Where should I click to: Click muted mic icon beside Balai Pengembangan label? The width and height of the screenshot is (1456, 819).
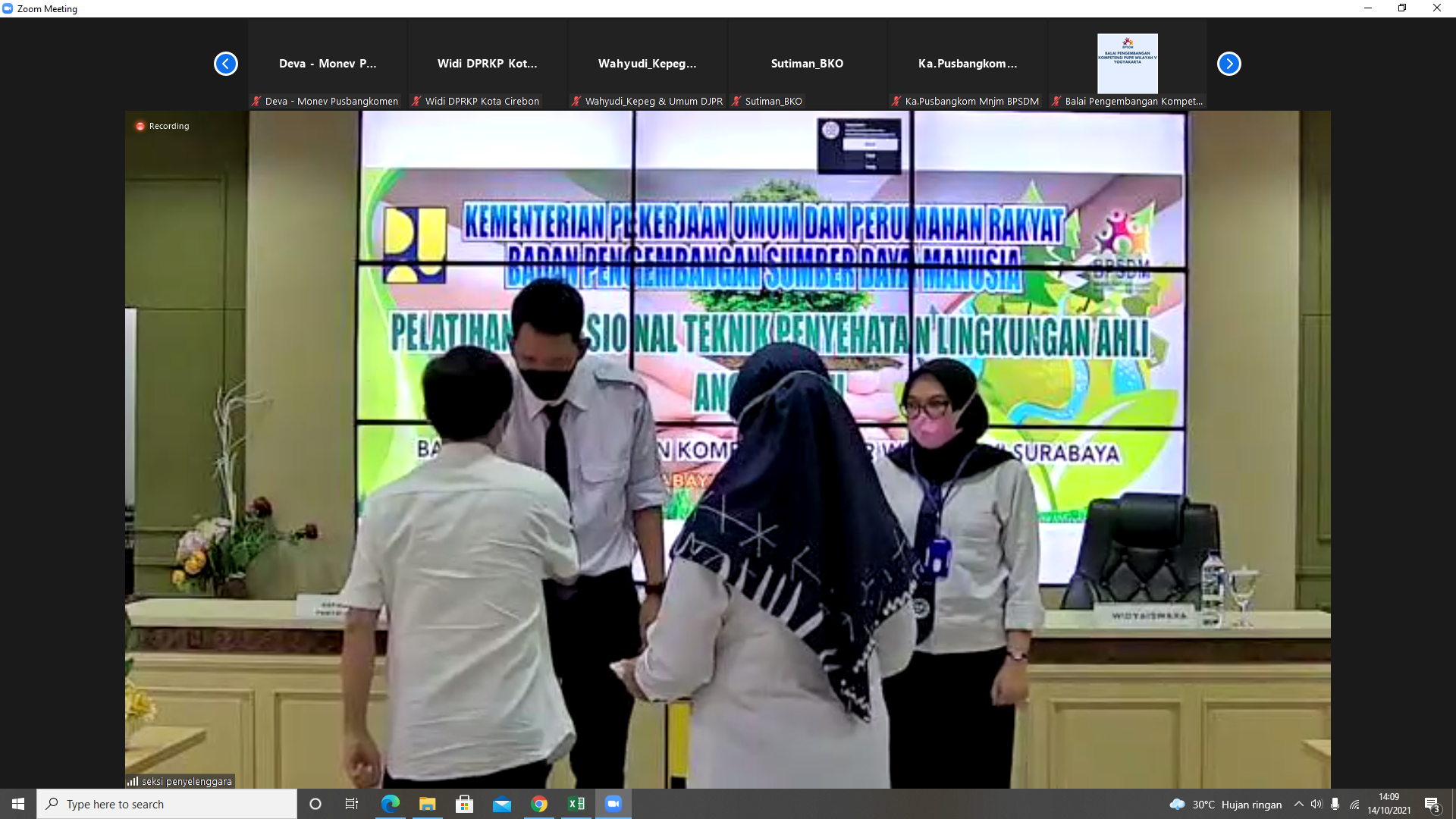point(1056,101)
